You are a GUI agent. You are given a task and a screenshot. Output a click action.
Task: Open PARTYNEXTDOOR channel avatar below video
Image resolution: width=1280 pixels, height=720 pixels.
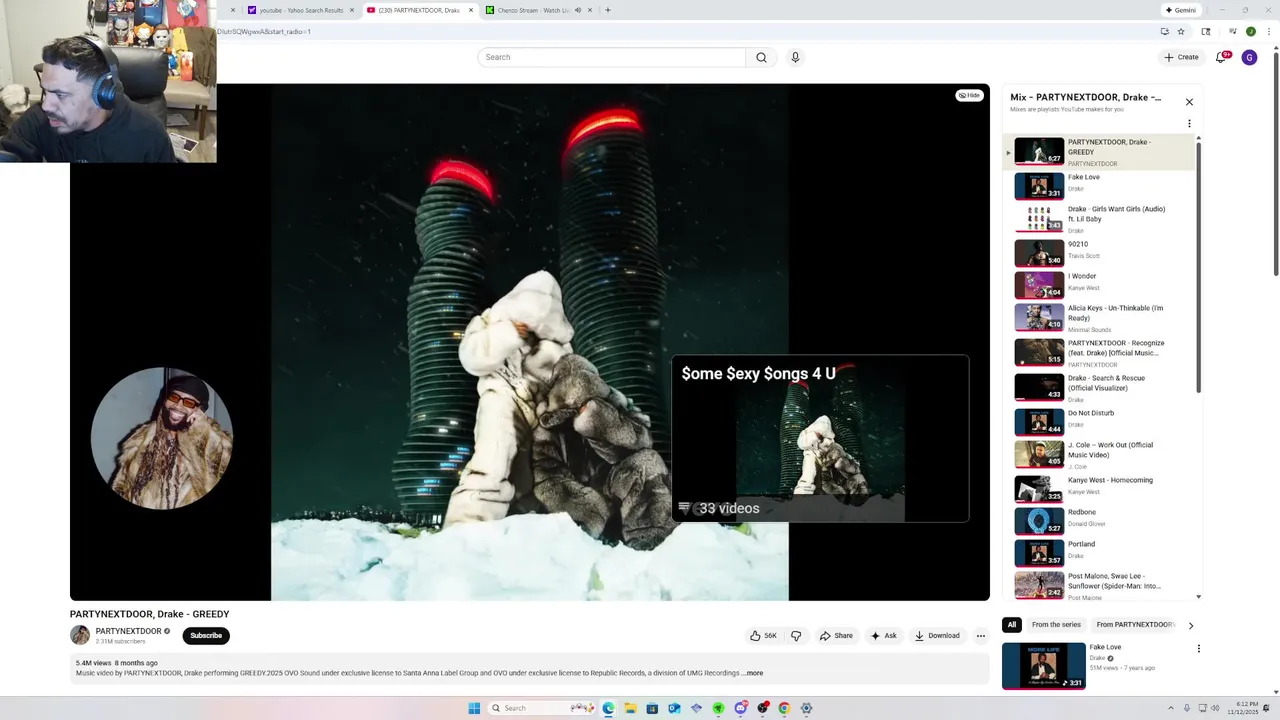pyautogui.click(x=80, y=635)
